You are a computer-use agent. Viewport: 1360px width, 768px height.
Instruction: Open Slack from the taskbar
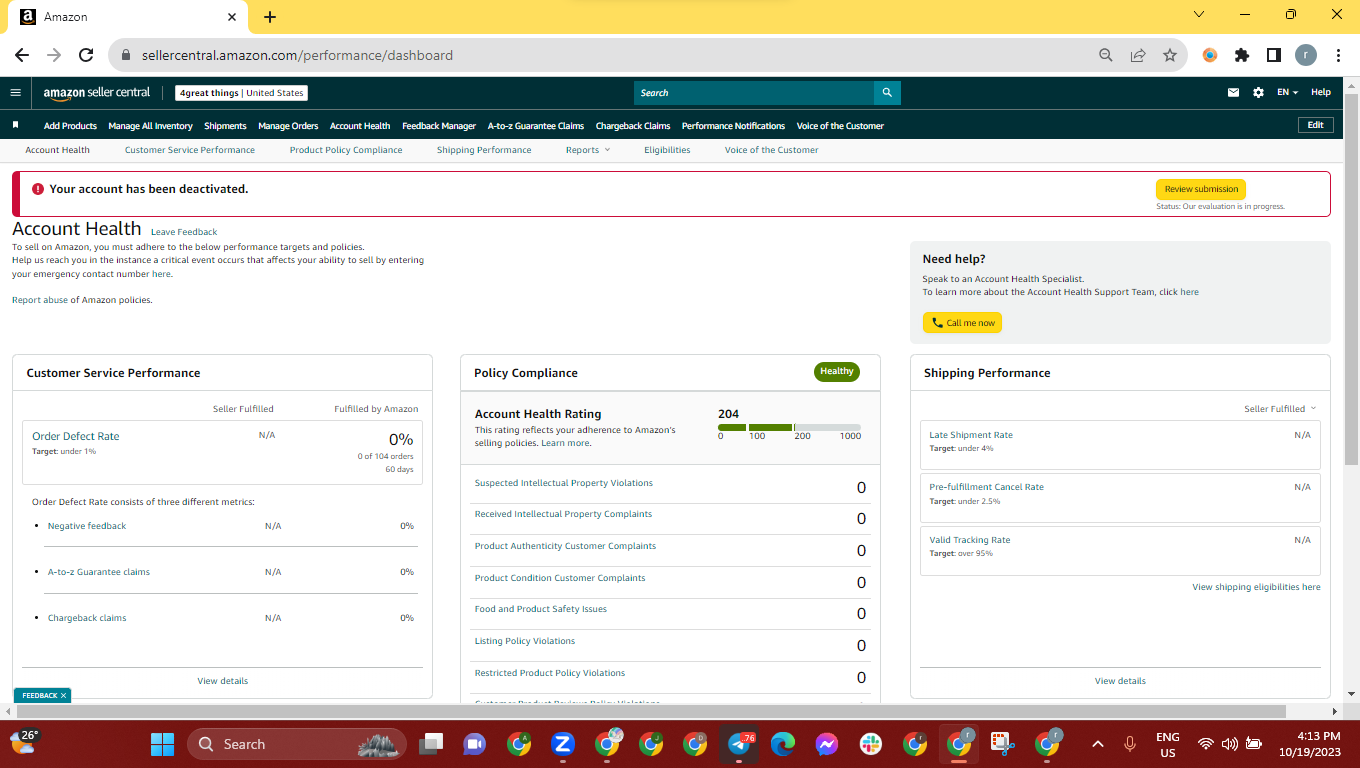pos(871,744)
